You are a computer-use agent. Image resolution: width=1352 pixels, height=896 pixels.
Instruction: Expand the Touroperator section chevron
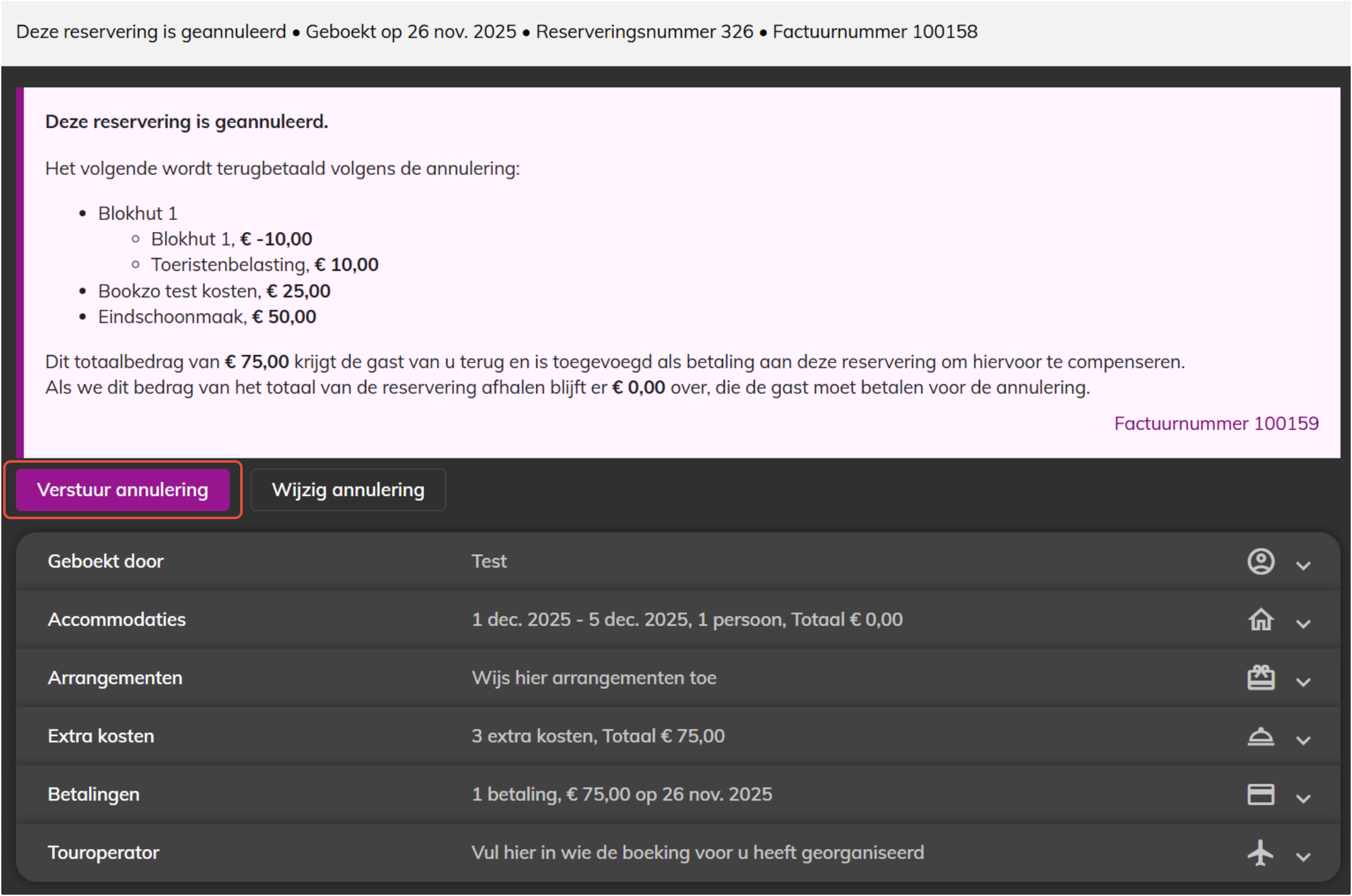[x=1303, y=856]
